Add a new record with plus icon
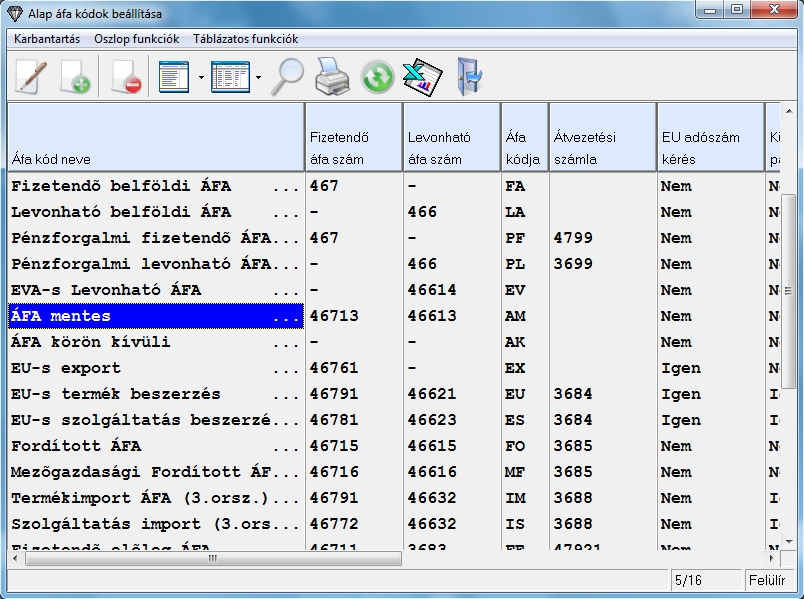The height and width of the screenshot is (599, 804). (76, 77)
